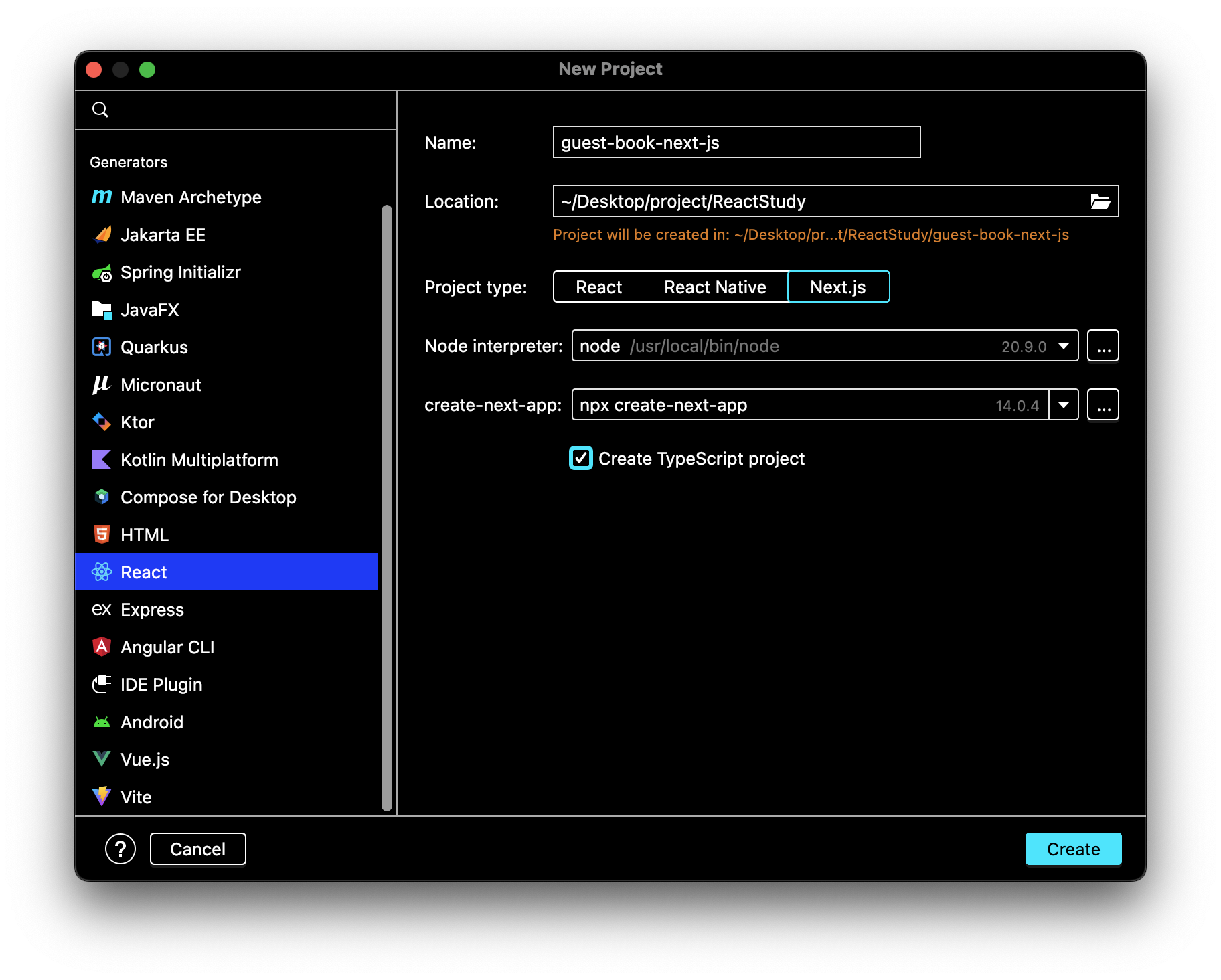This screenshot has height=980, width=1221.
Task: Click the Ktor label
Action: click(x=137, y=422)
